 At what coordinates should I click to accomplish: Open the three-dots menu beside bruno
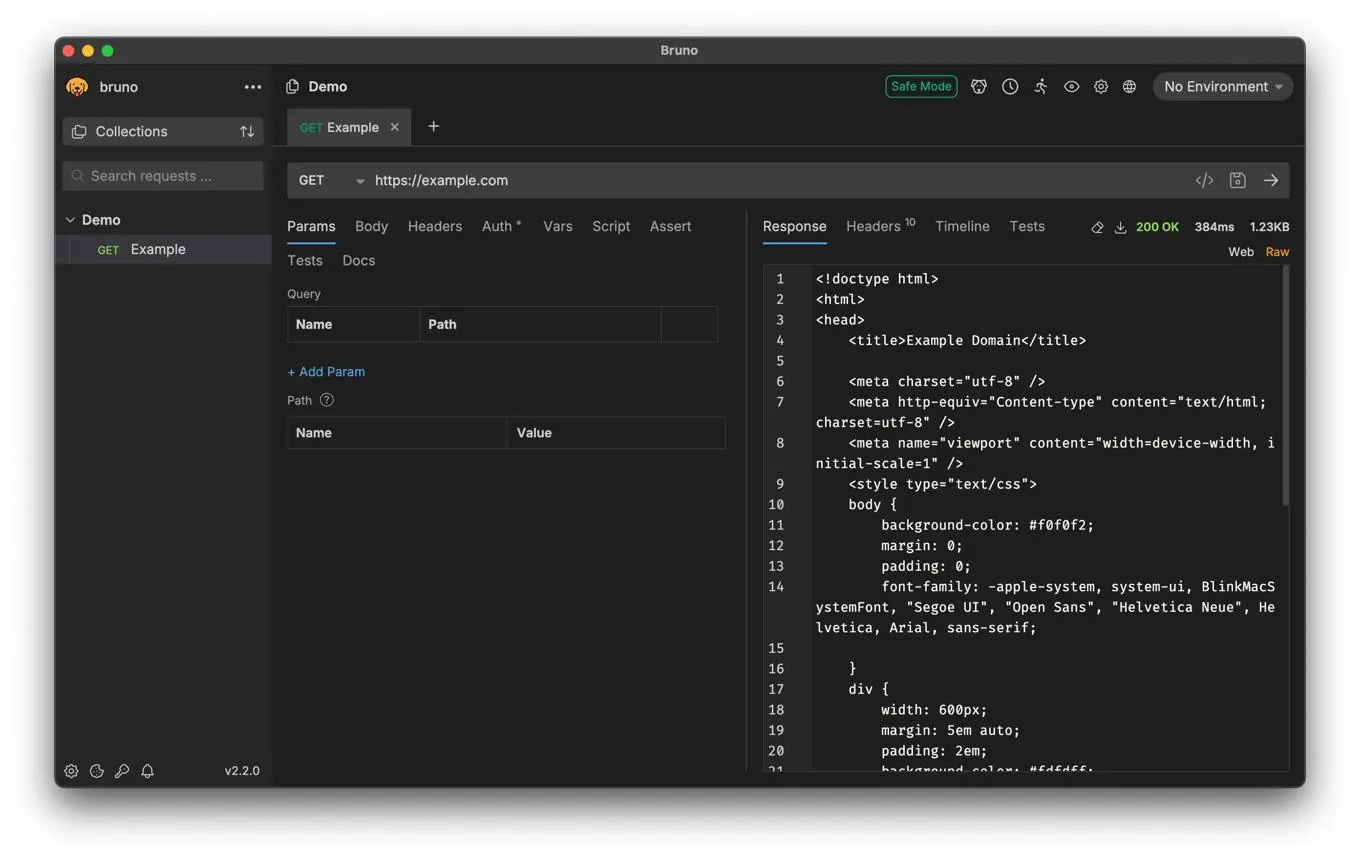(253, 87)
